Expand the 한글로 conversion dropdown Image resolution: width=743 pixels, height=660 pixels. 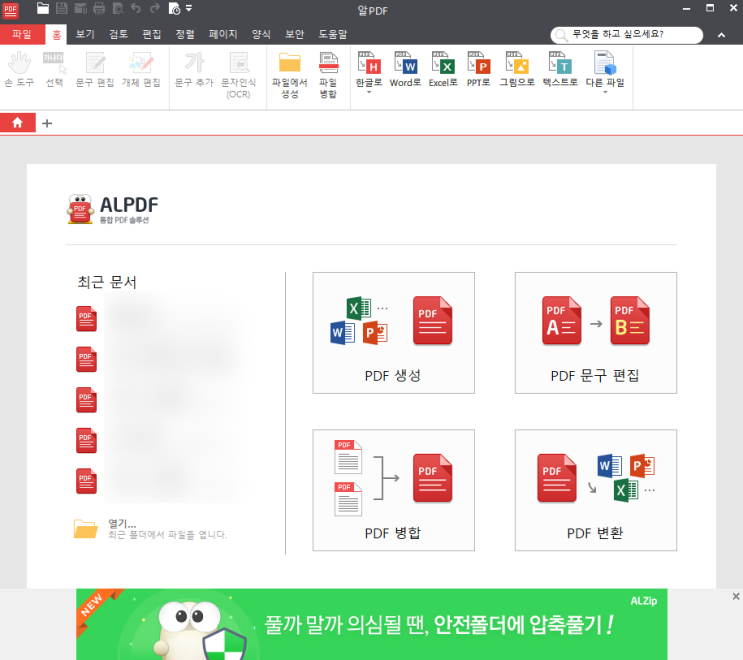367,93
